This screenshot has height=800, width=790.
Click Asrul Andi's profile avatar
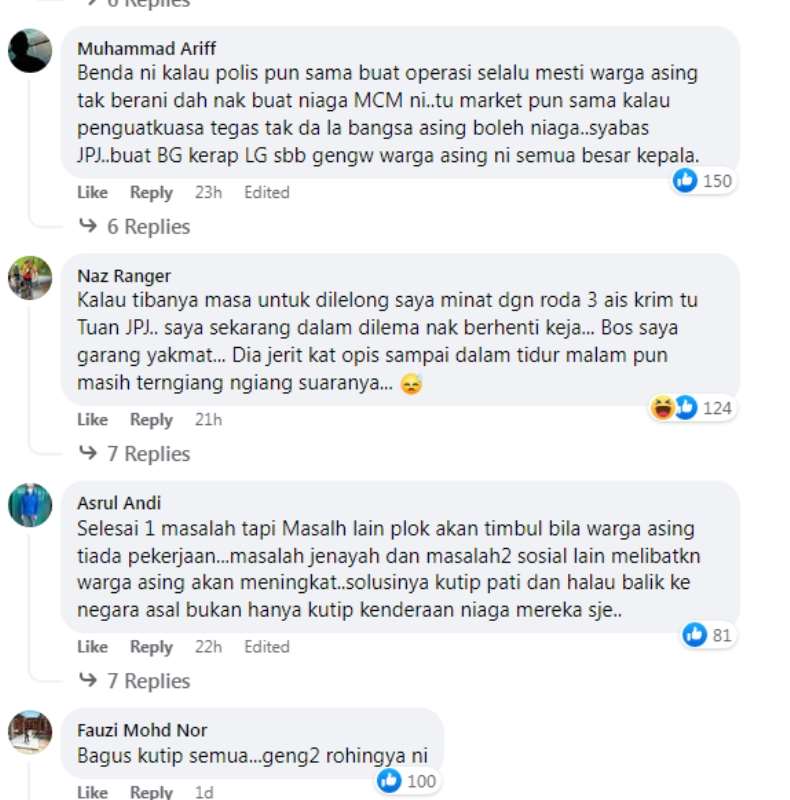[30, 505]
